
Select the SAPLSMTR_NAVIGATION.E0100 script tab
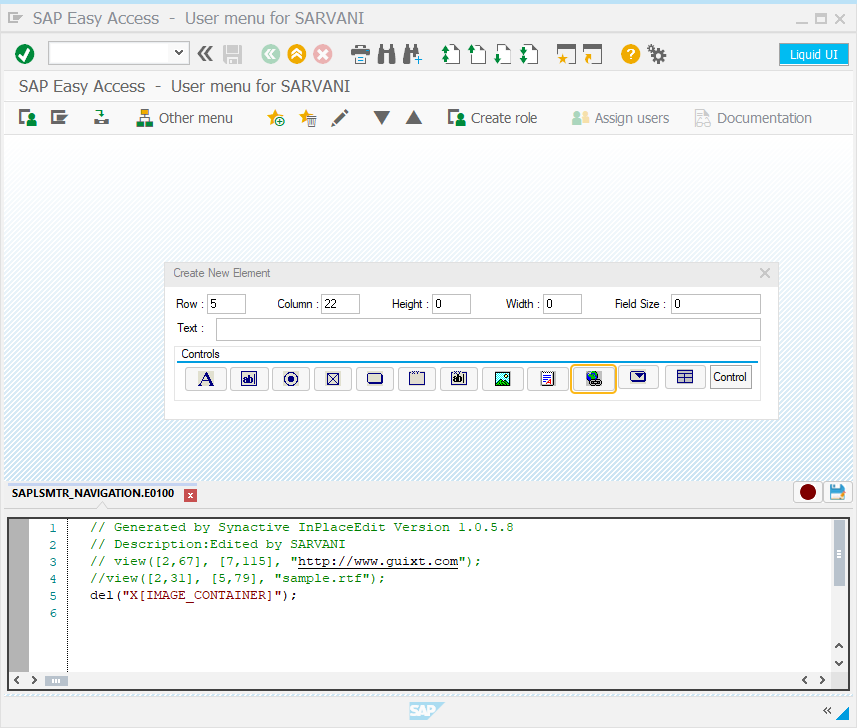[x=93, y=494]
